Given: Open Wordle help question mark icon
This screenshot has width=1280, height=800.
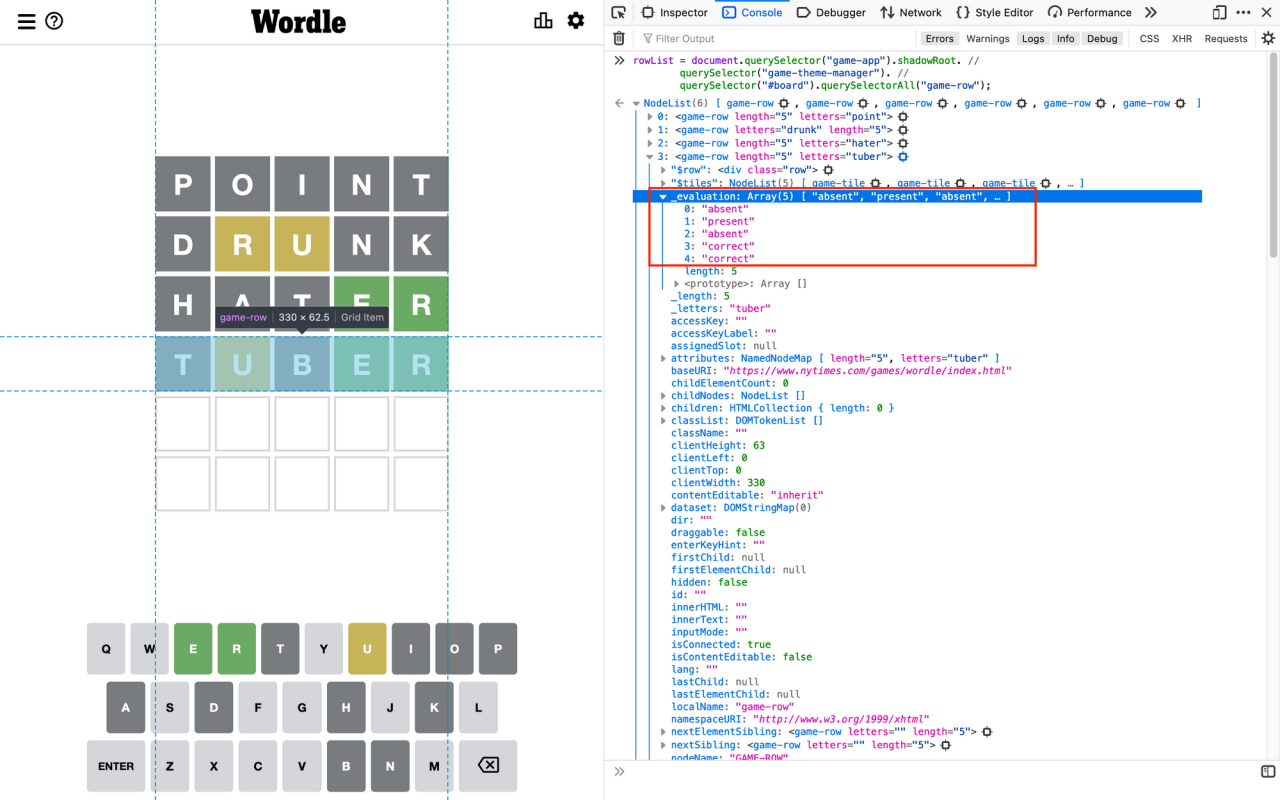Looking at the screenshot, I should [x=54, y=21].
